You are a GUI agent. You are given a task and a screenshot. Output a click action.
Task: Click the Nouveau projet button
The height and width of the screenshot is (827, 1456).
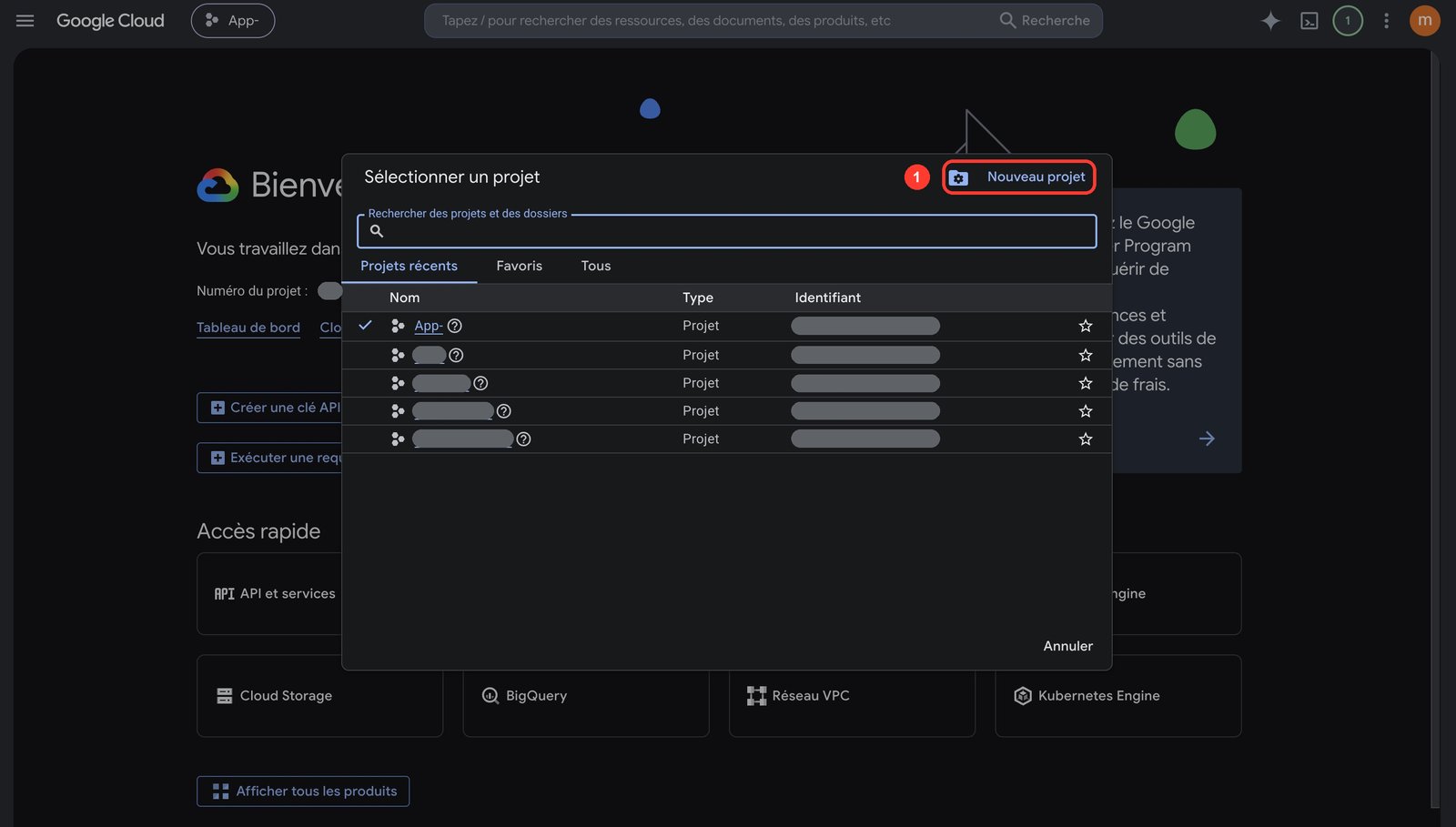(x=1018, y=176)
